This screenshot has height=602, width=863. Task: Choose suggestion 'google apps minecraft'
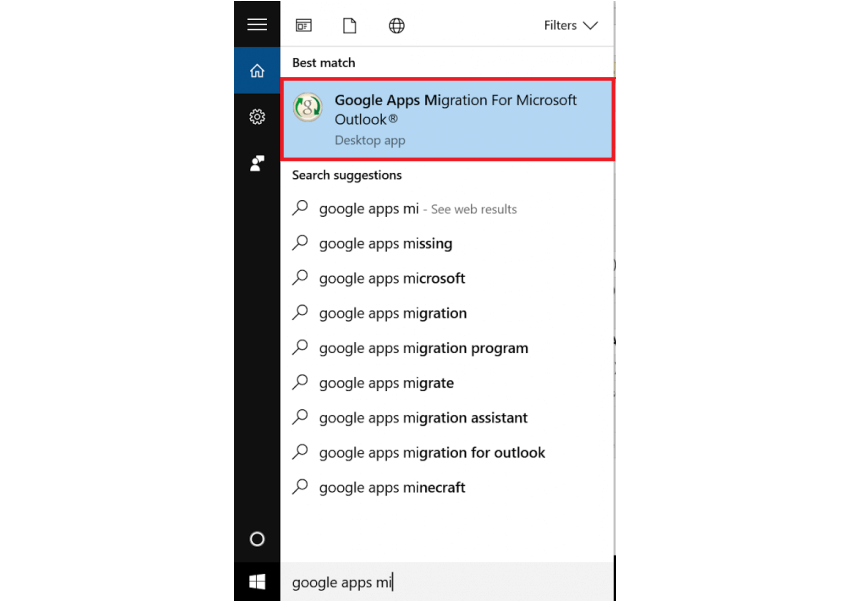pyautogui.click(x=447, y=488)
